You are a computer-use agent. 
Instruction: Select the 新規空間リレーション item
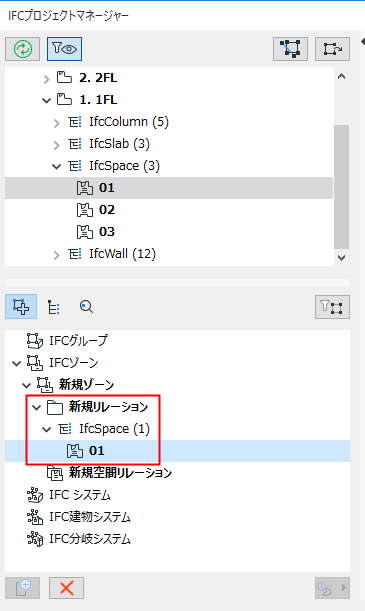coord(120,473)
